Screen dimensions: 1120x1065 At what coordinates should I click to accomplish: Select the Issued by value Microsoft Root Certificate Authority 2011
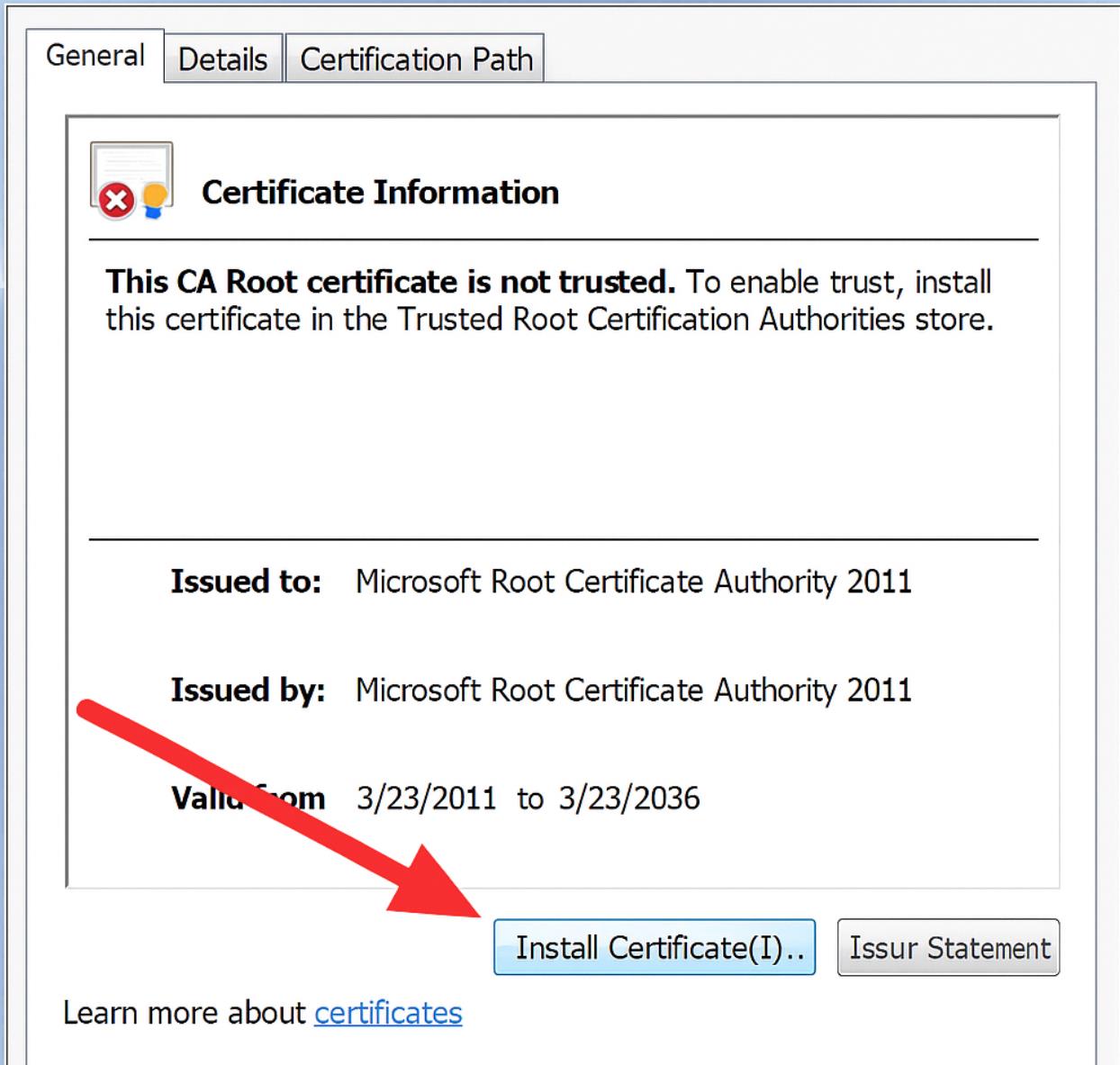[634, 690]
